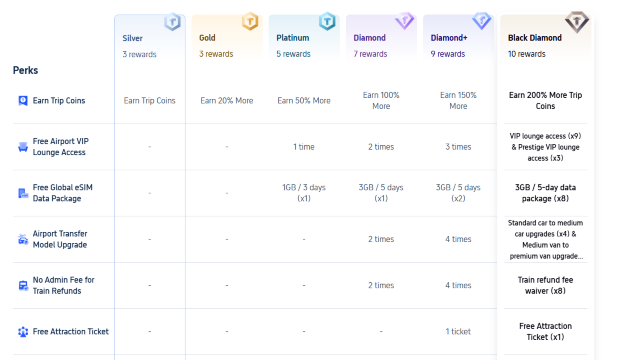The height and width of the screenshot is (360, 621).
Task: Click the Earn Trip Coins perk icon
Action: (x=23, y=101)
